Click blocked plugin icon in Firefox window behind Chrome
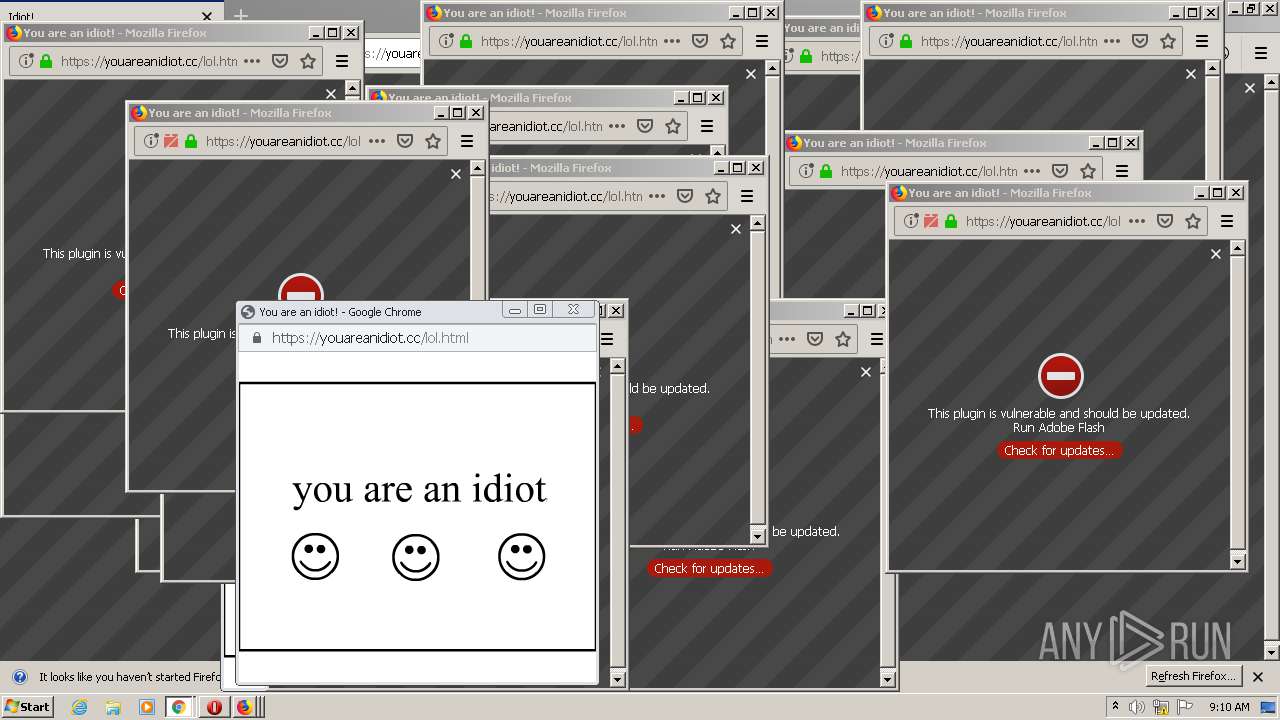The height and width of the screenshot is (720, 1280). click(171, 141)
